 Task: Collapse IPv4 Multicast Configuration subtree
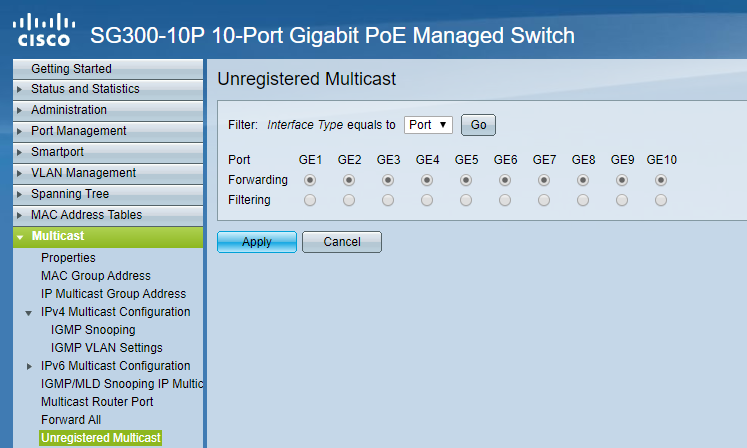[29, 312]
